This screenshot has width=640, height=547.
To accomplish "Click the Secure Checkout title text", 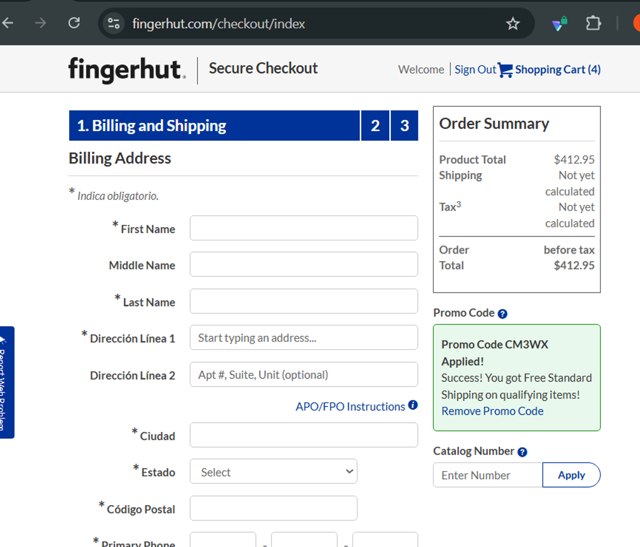I will (263, 68).
